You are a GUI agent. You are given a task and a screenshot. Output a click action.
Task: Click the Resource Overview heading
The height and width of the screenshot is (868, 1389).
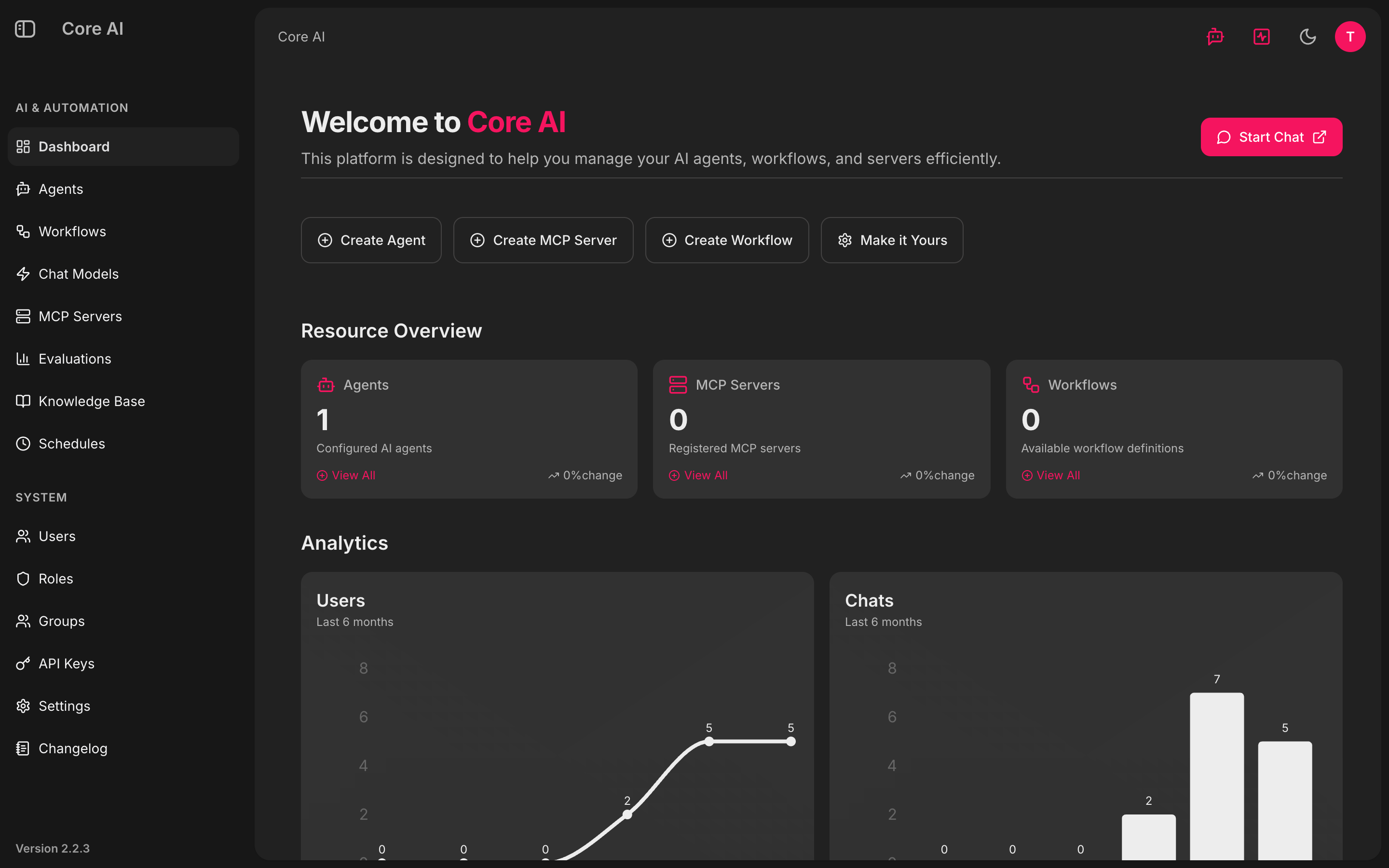392,331
